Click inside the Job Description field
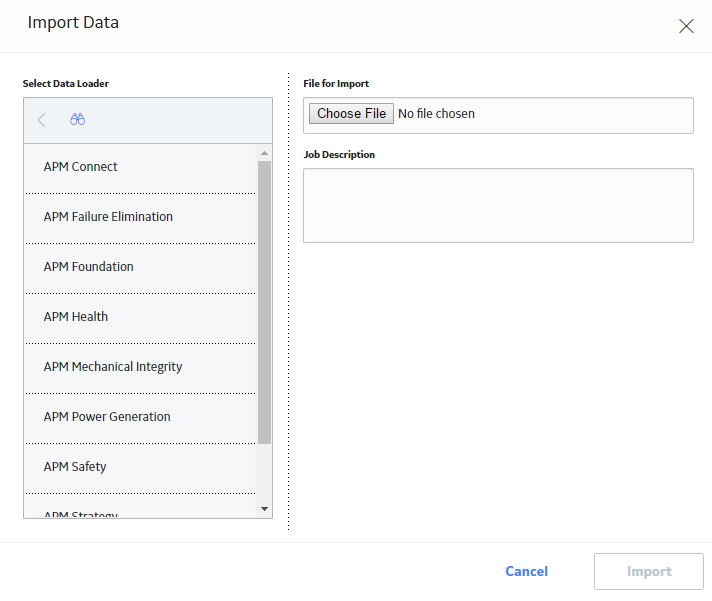 pyautogui.click(x=498, y=206)
